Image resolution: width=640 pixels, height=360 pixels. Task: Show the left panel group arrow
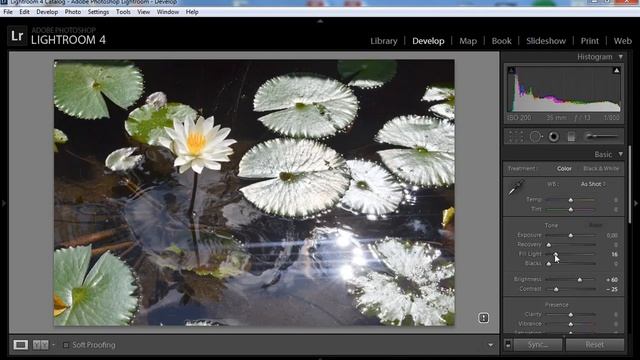click(x=4, y=203)
